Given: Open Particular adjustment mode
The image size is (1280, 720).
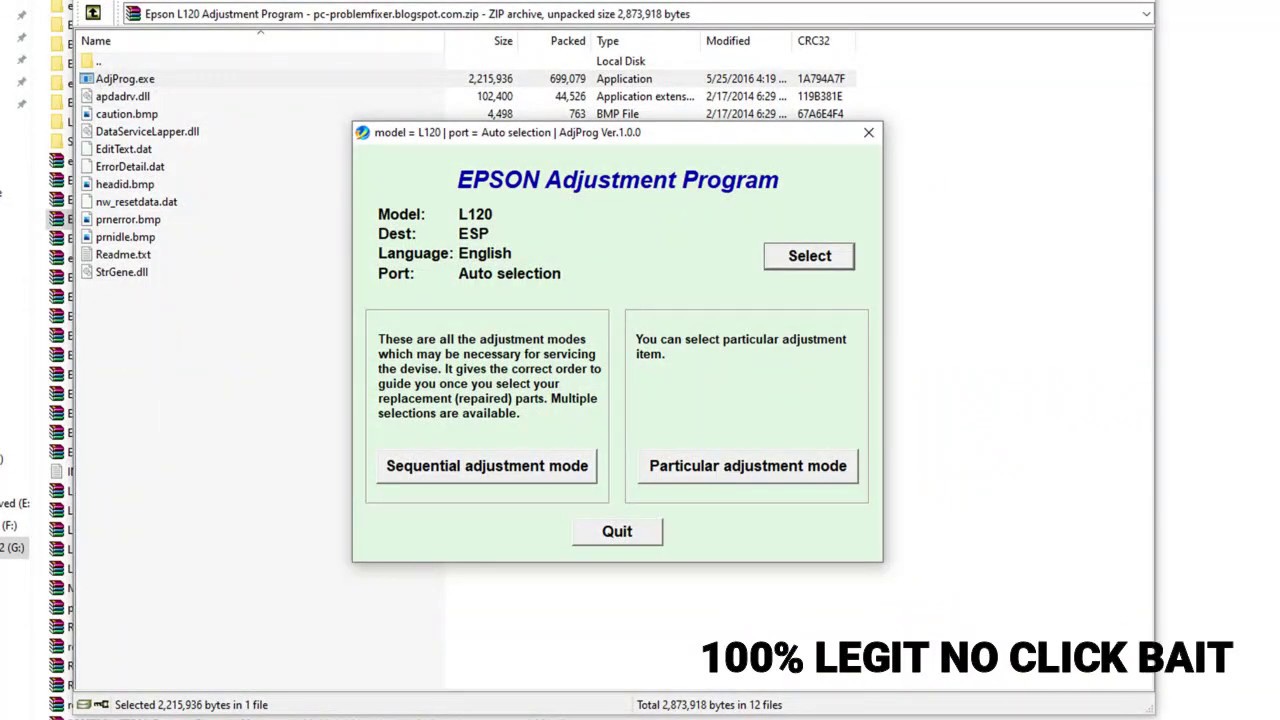Looking at the screenshot, I should coord(748,466).
